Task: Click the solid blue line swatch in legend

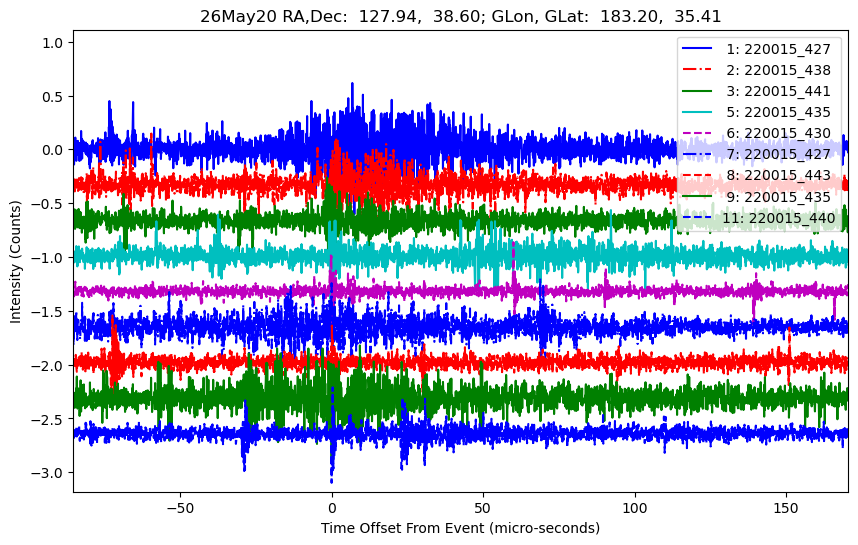Action: (697, 49)
